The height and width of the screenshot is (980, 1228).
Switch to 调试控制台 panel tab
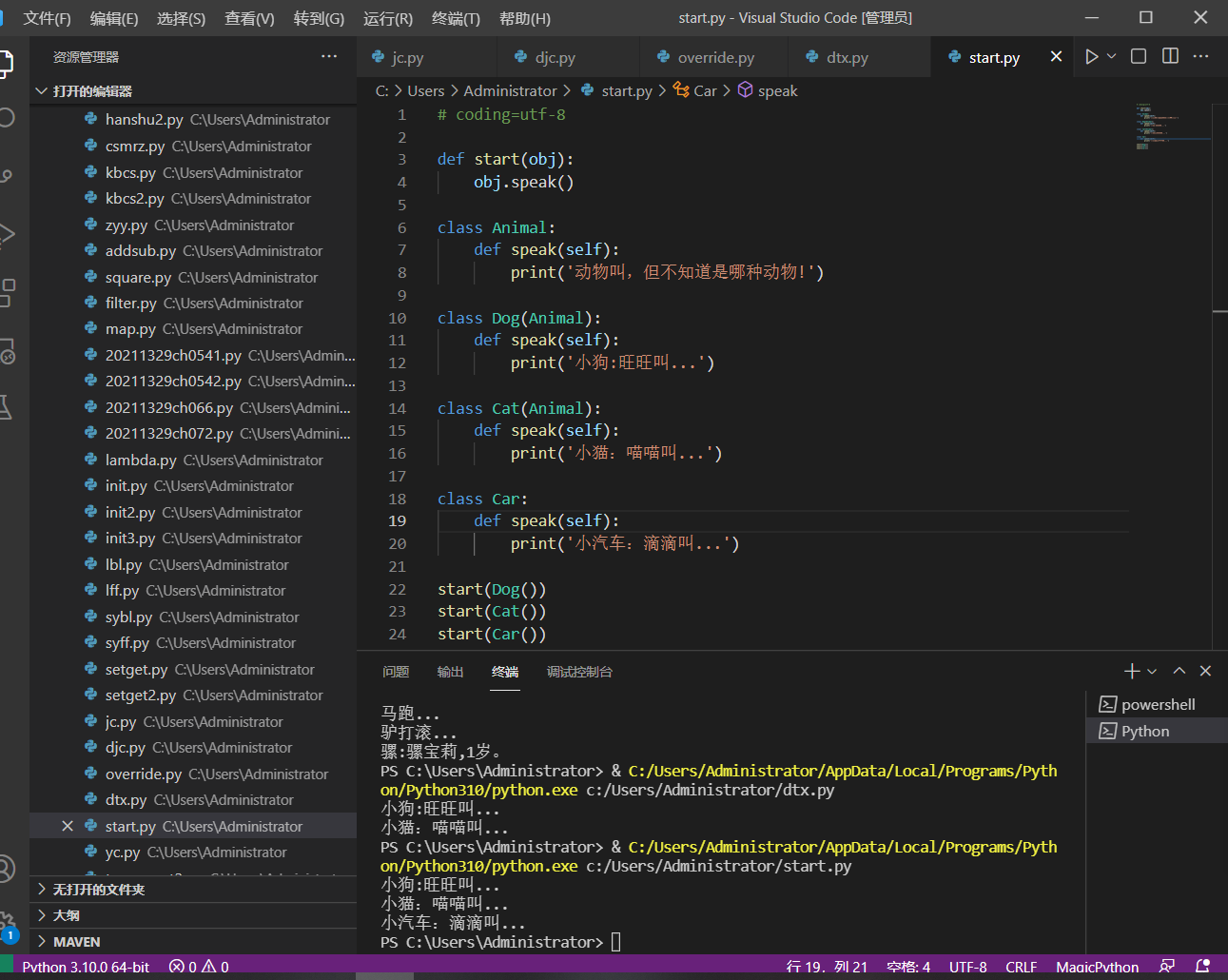[x=579, y=672]
